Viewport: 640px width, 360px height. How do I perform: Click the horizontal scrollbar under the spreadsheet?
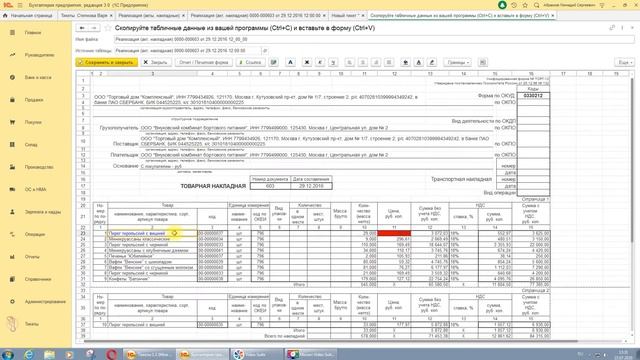pos(331,341)
